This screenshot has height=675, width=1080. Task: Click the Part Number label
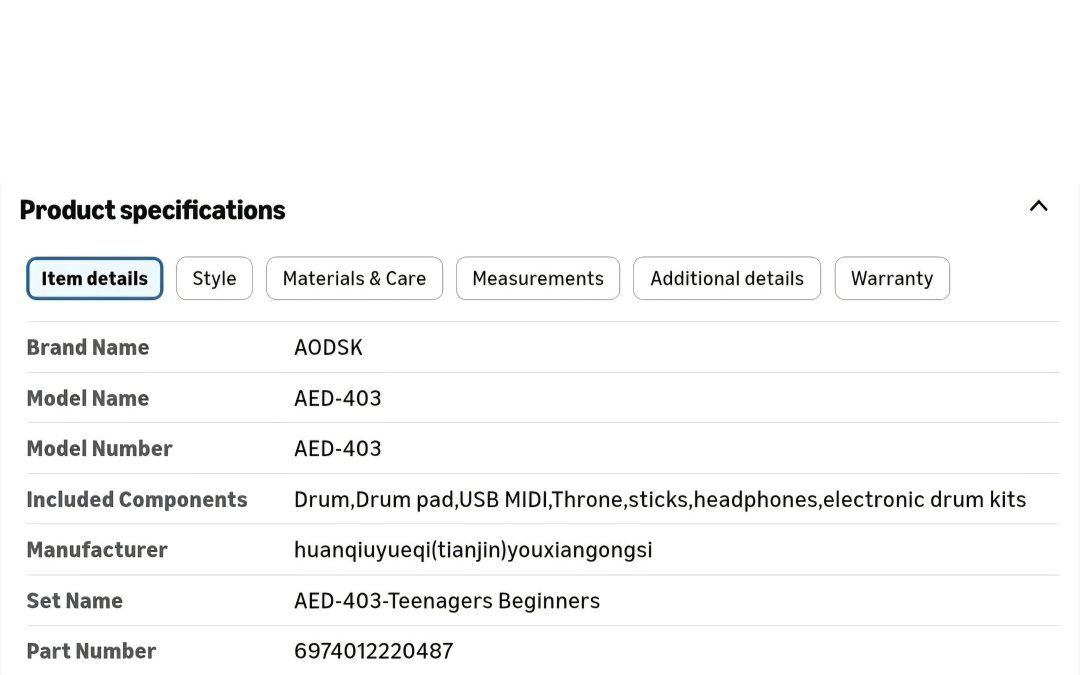[x=91, y=651]
